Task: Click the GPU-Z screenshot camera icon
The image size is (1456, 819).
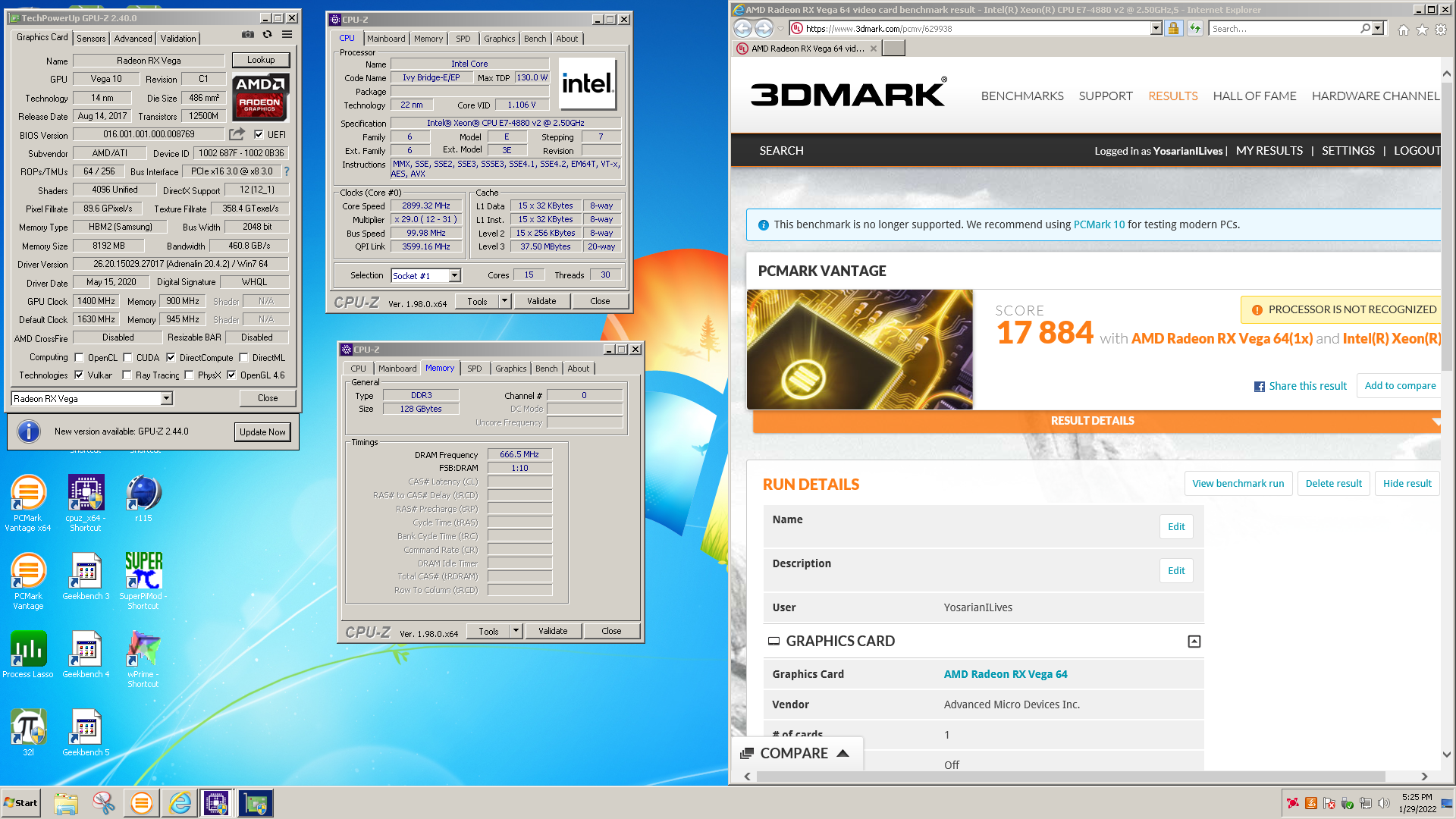Action: pyautogui.click(x=247, y=34)
